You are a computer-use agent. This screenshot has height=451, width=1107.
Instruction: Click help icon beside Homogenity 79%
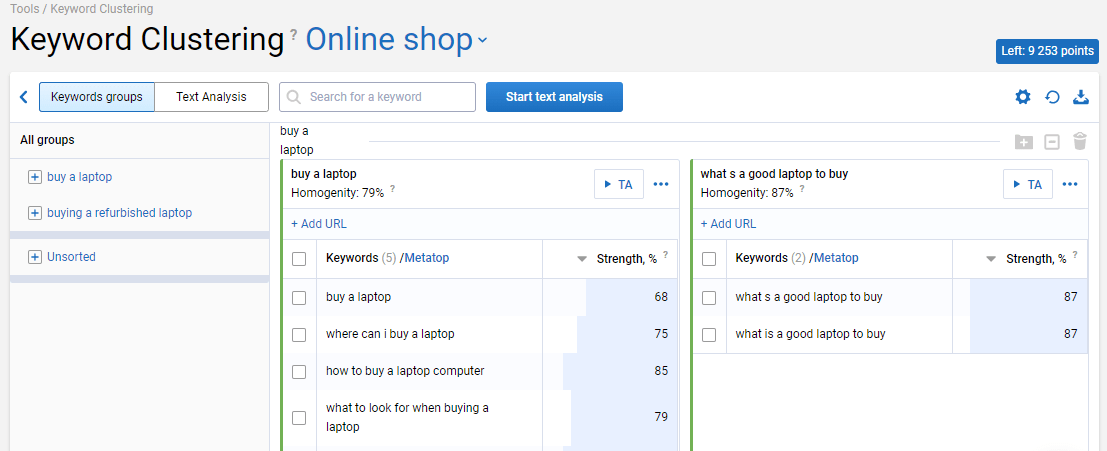tap(393, 189)
